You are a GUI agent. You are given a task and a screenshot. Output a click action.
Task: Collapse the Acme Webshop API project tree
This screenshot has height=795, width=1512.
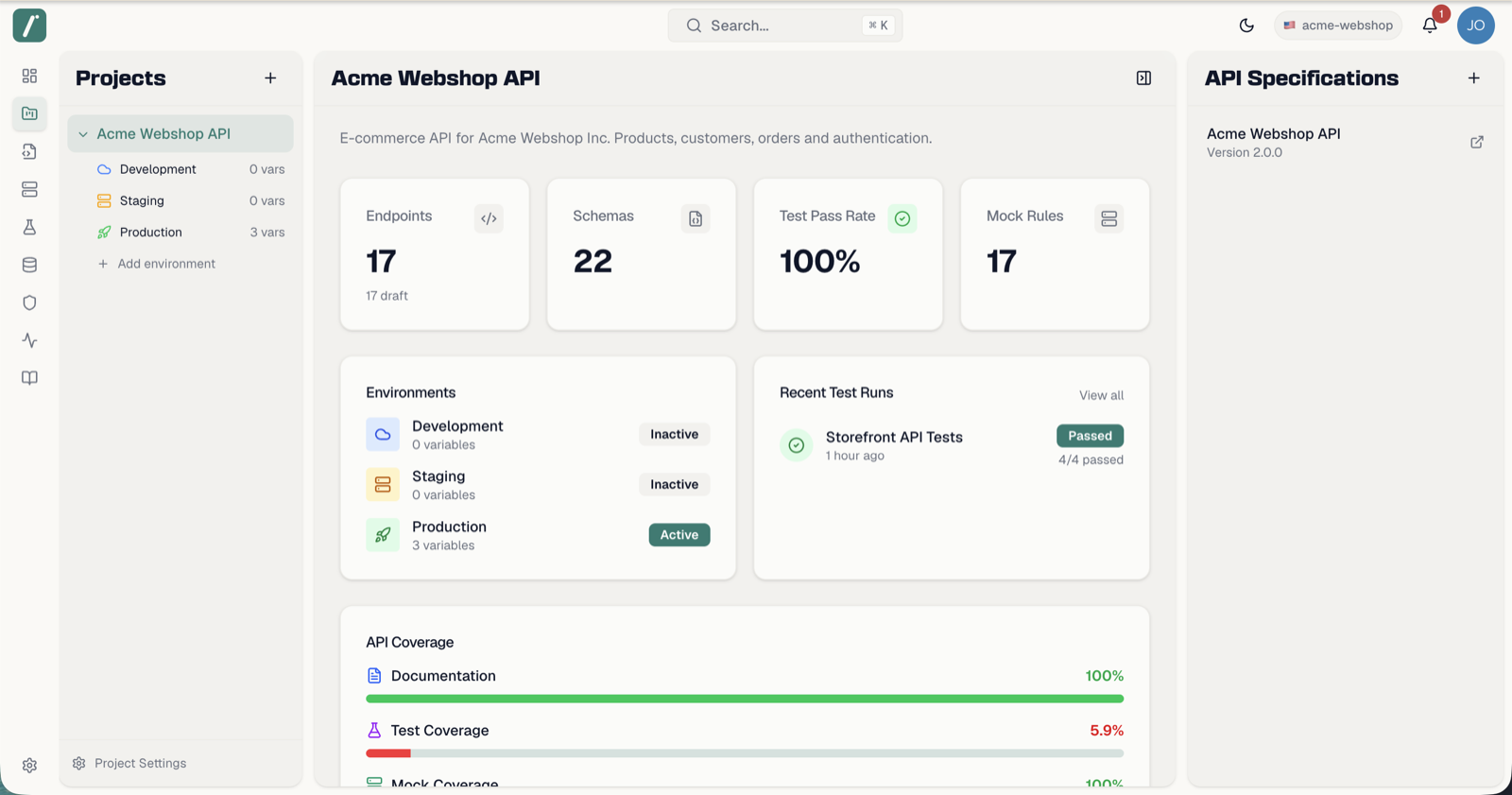click(83, 134)
